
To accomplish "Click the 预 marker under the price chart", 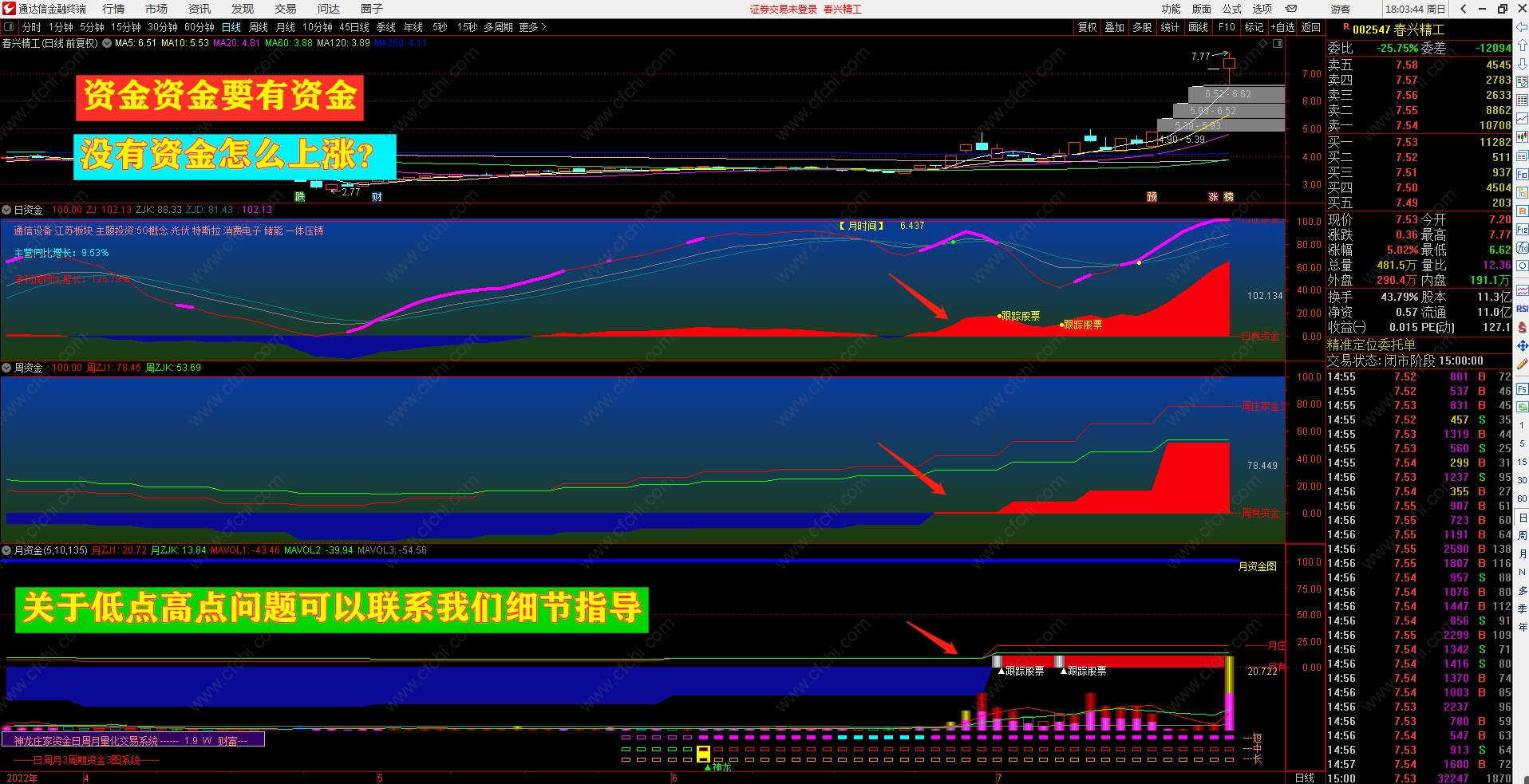I will [x=1152, y=196].
